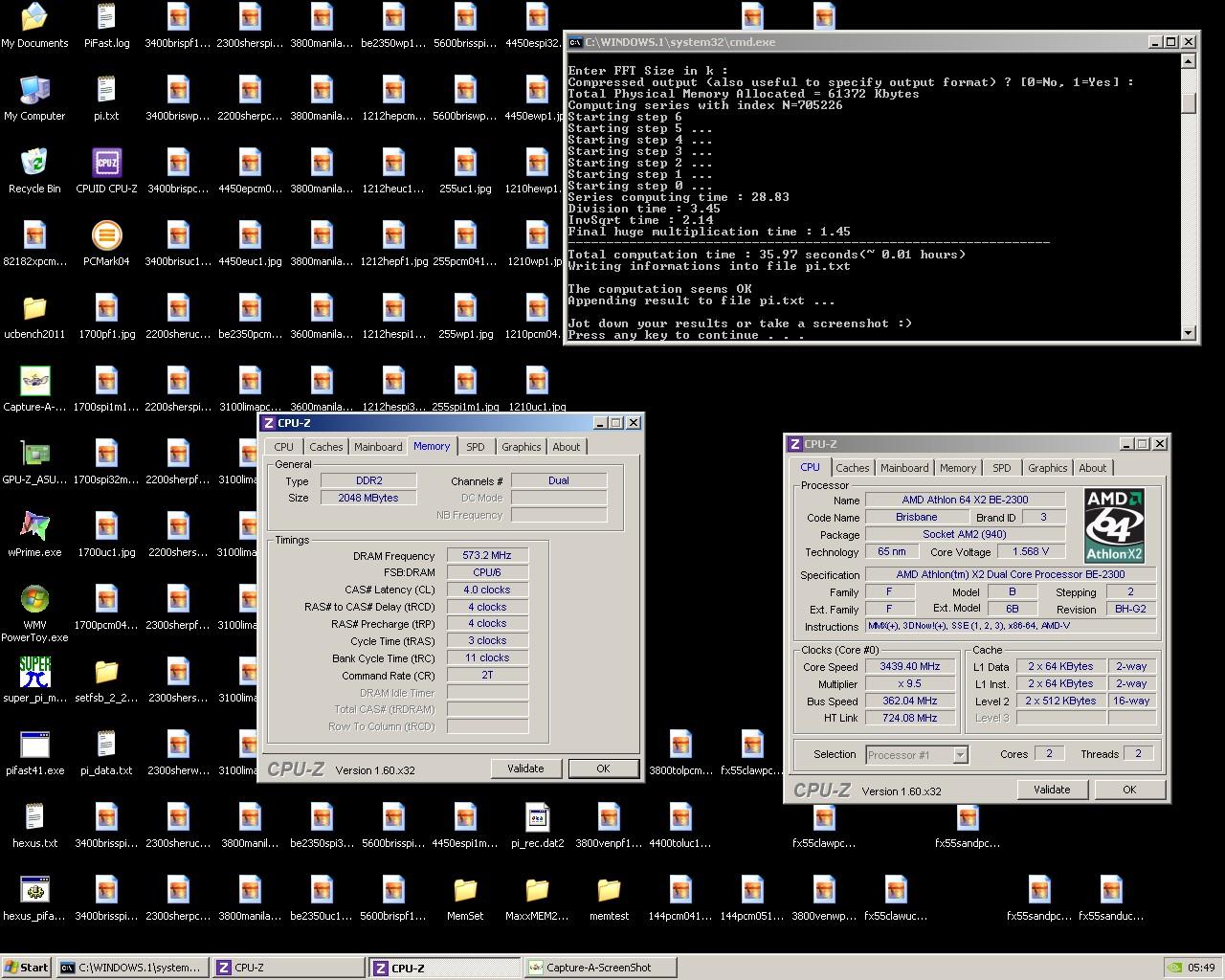Launch the hexus_pifa desktop icon
The image size is (1225, 980).
click(x=34, y=899)
